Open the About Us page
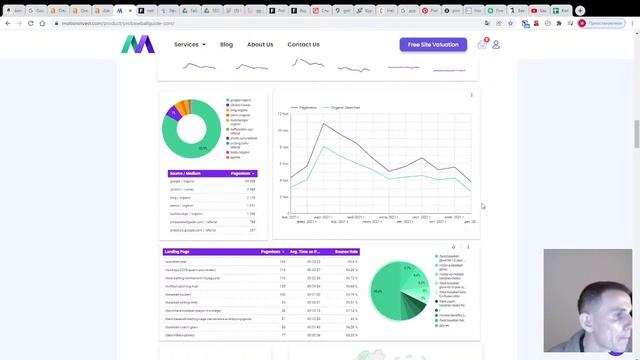640x360 pixels. [x=260, y=44]
